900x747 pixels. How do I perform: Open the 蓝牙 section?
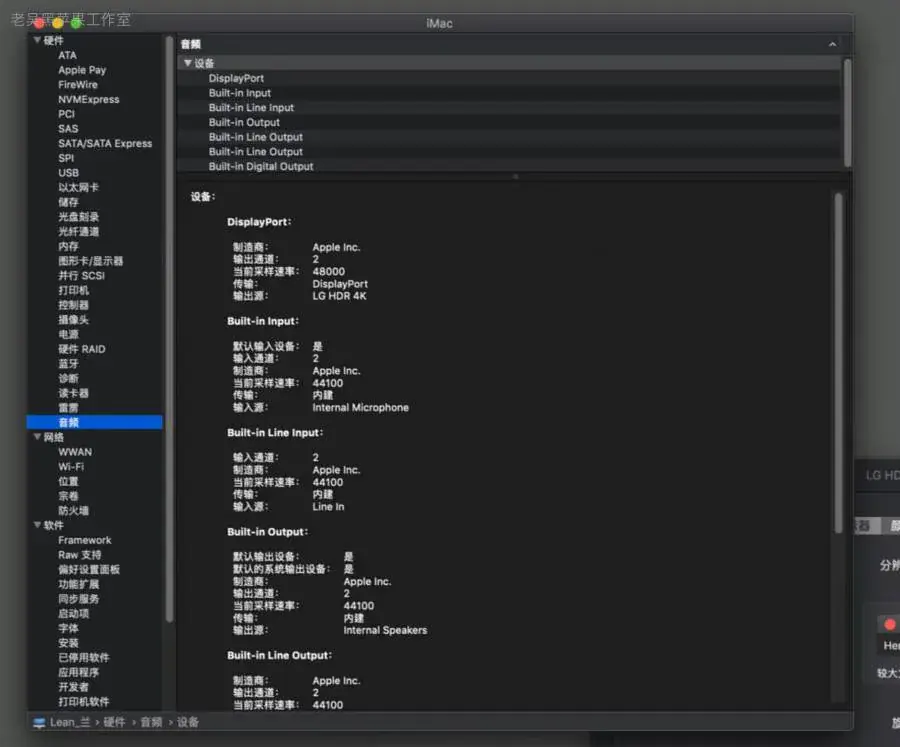click(68, 363)
